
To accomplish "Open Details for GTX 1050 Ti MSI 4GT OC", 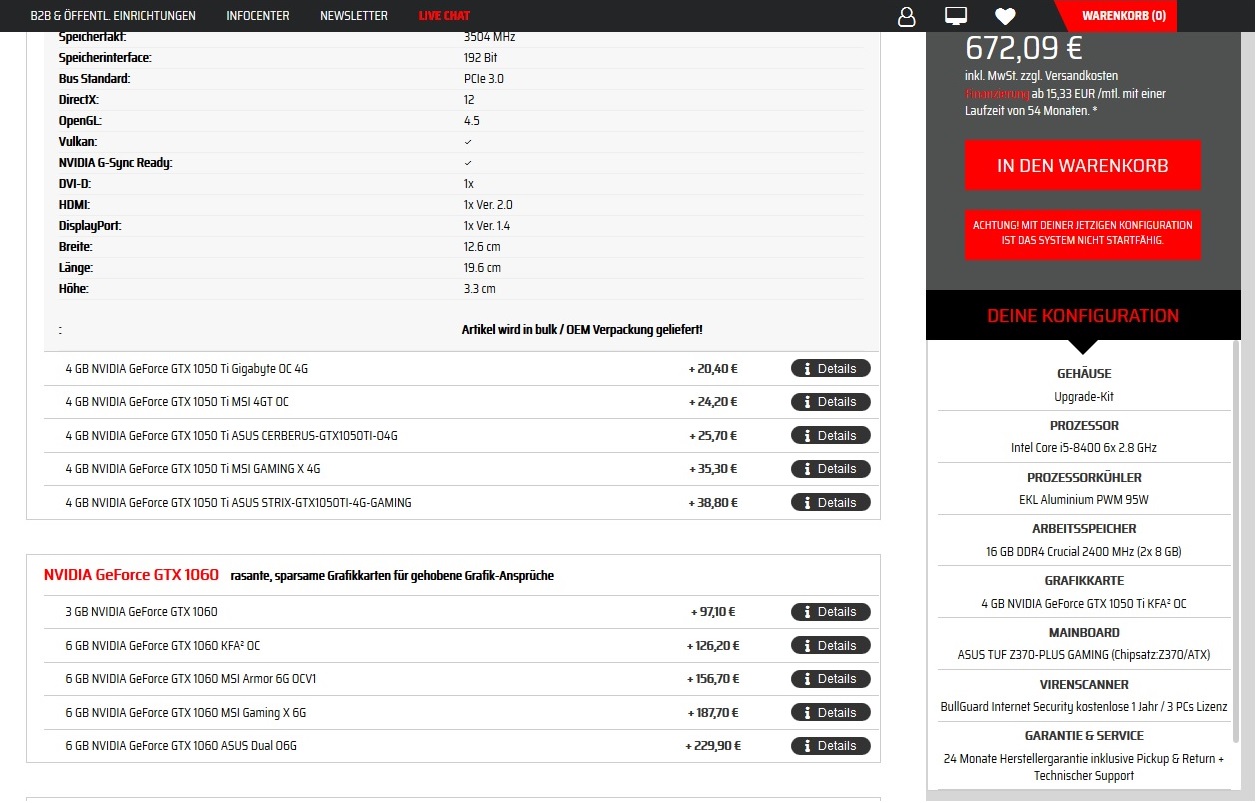I will click(x=831, y=402).
